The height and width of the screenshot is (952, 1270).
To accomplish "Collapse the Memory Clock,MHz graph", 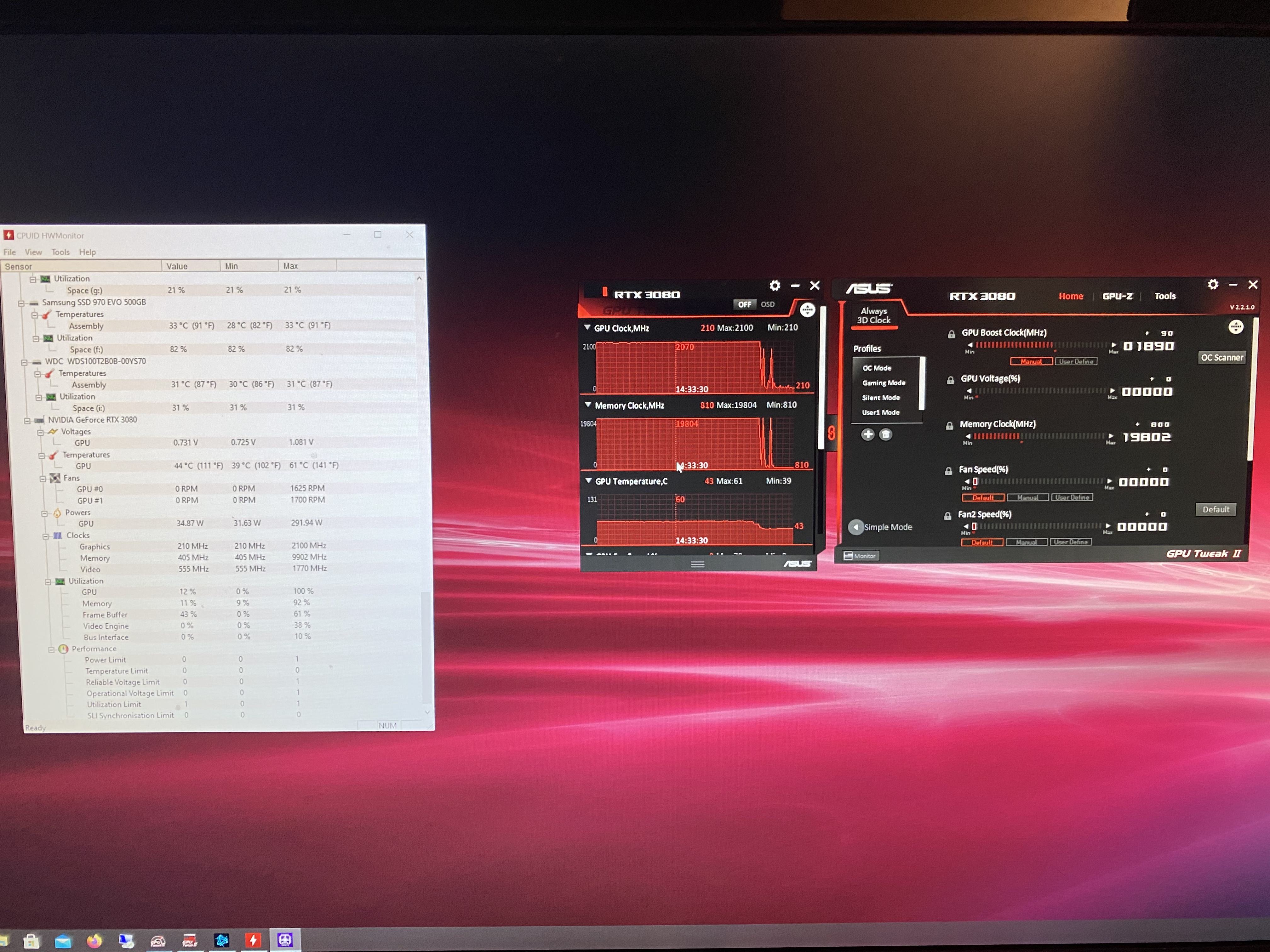I will coord(588,405).
